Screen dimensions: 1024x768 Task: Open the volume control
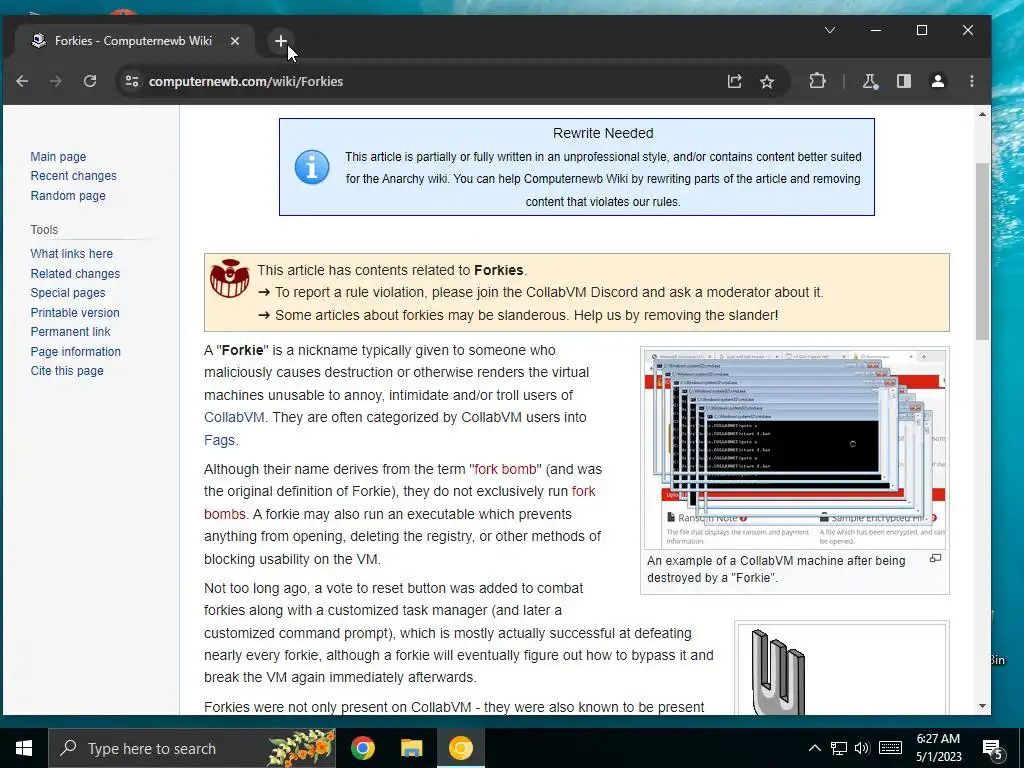pos(862,748)
